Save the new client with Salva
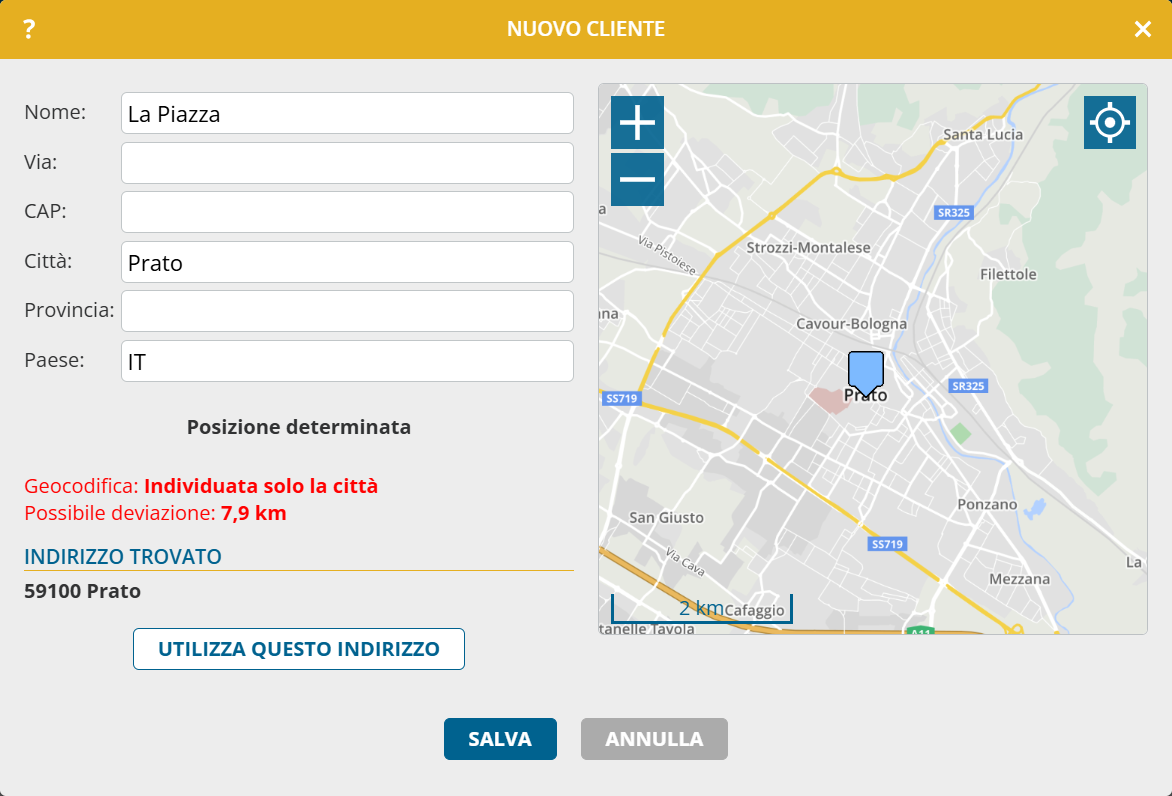 [500, 739]
